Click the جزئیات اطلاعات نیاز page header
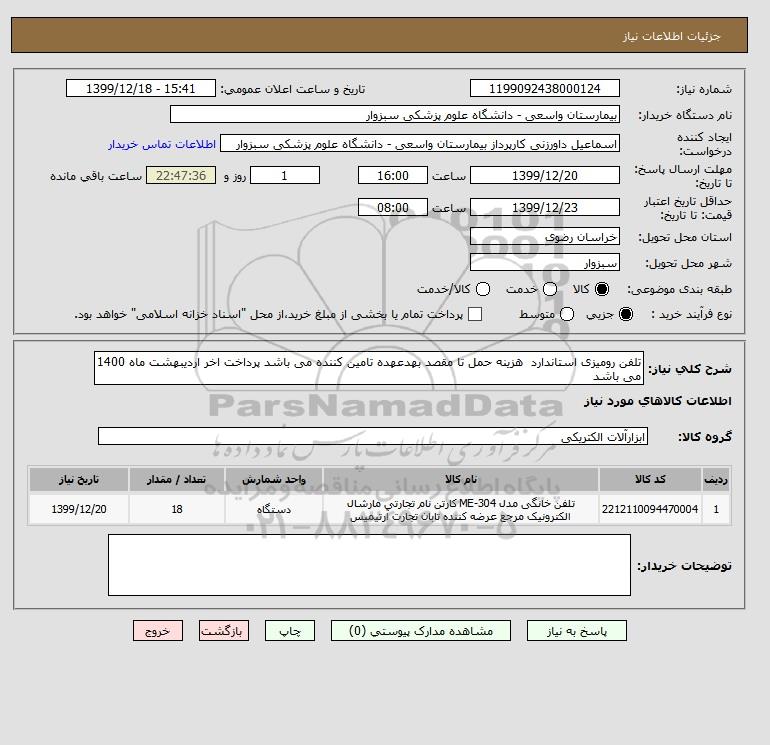 click(671, 36)
